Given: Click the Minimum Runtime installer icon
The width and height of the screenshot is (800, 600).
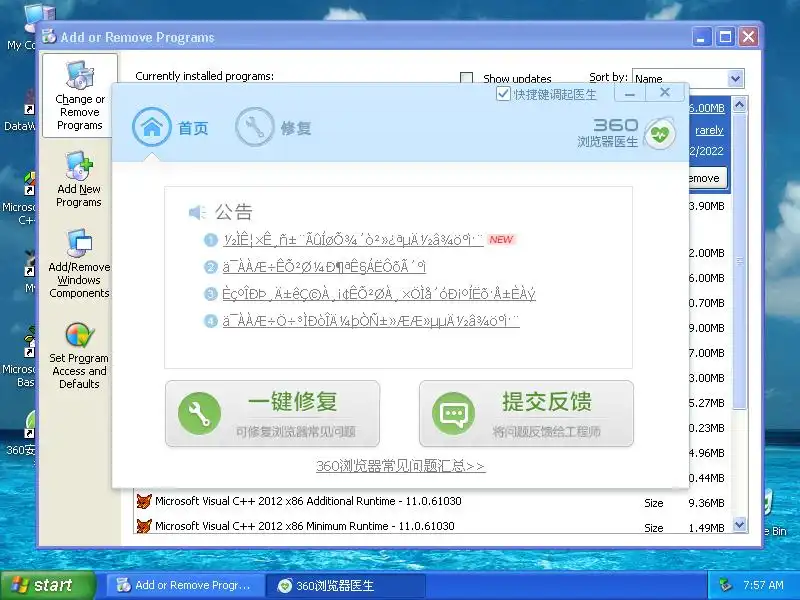Looking at the screenshot, I should tap(144, 526).
